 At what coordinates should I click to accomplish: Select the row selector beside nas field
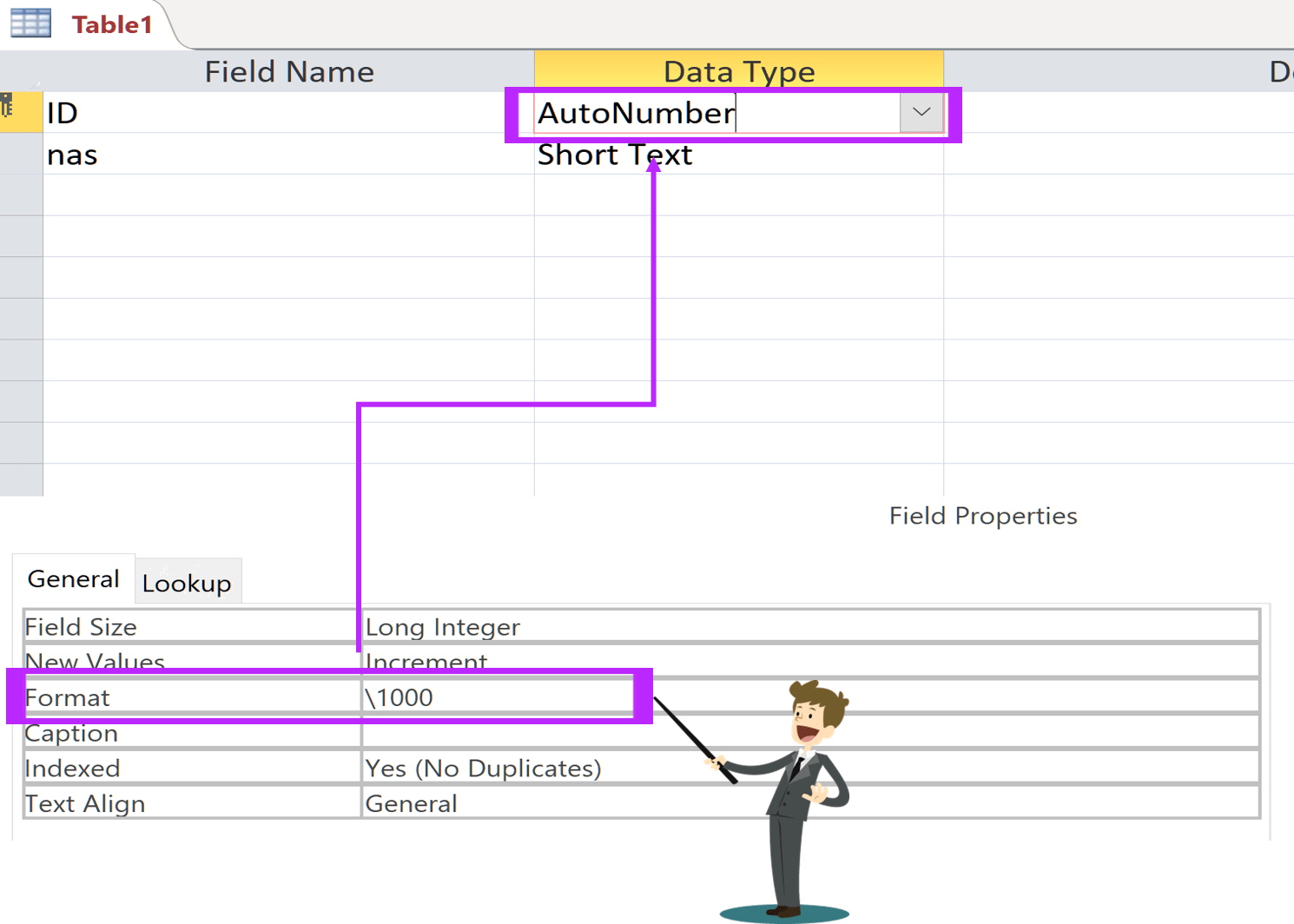21,155
